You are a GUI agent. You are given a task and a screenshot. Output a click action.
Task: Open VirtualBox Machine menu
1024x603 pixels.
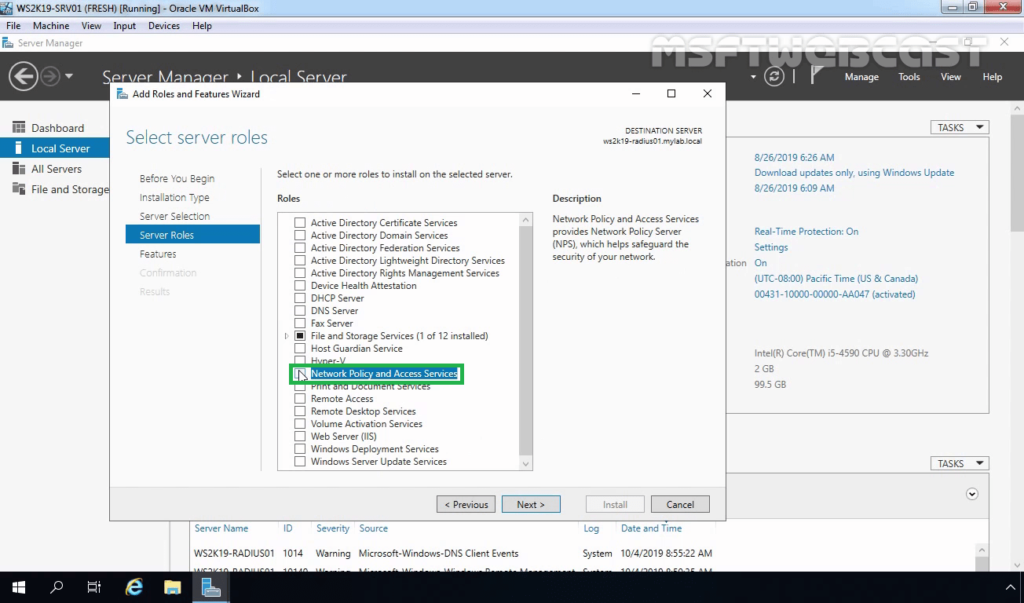pos(51,25)
